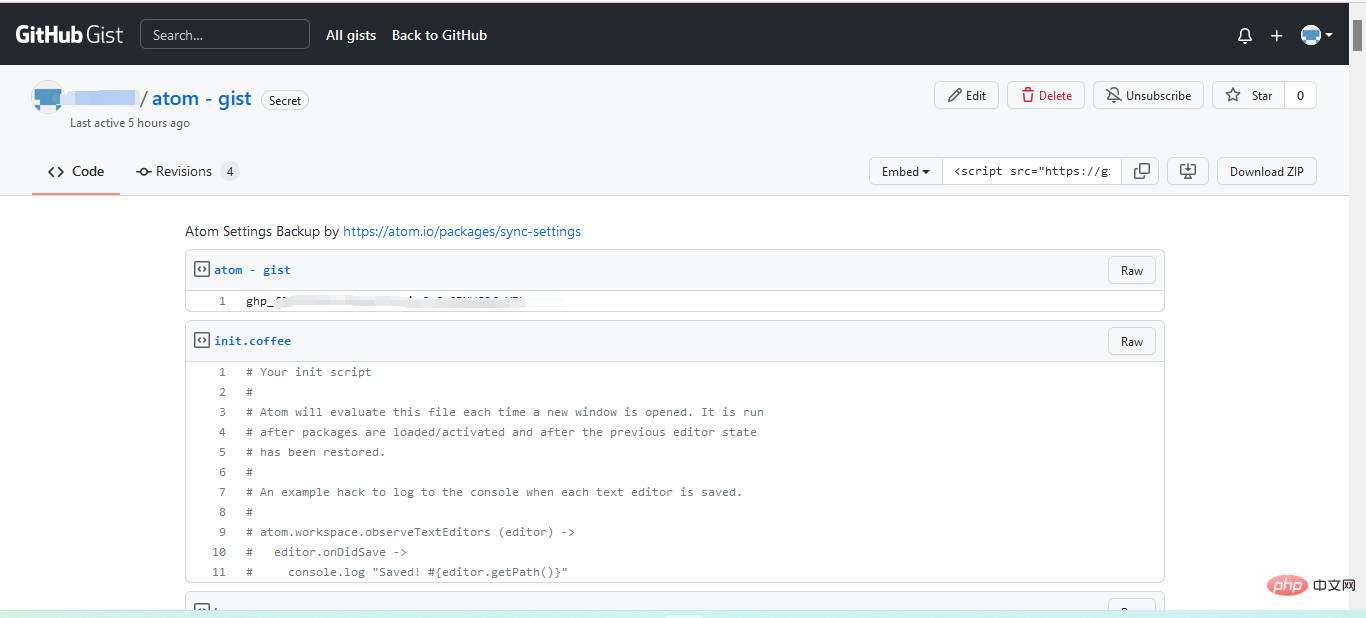Screen dimensions: 1366x618
Task: Star this gist
Action: coord(1248,95)
